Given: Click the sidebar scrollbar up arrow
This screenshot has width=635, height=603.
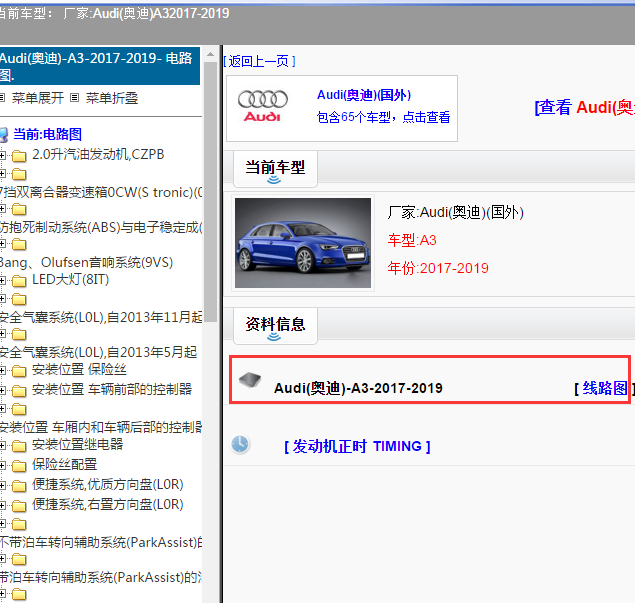Looking at the screenshot, I should coord(210,54).
